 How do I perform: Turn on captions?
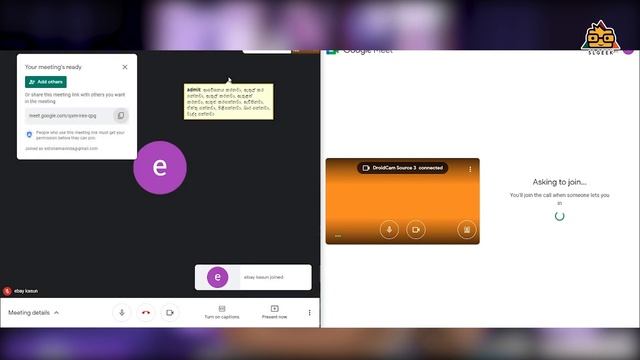tap(222, 312)
